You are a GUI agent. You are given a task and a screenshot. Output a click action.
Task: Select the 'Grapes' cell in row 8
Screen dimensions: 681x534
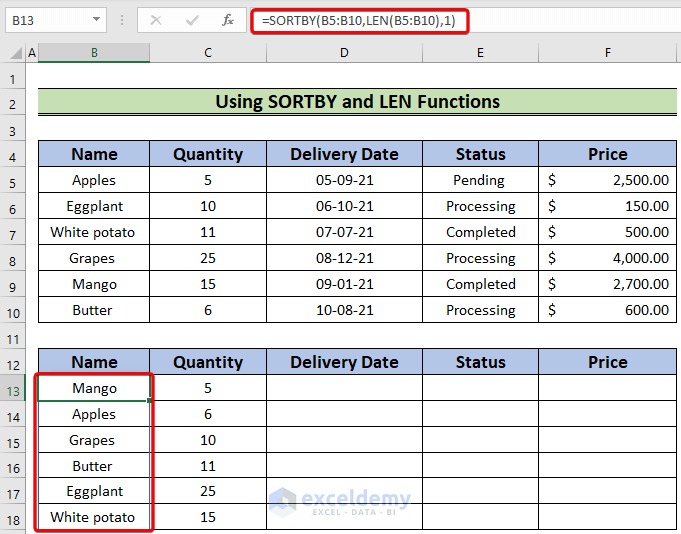coord(94,258)
